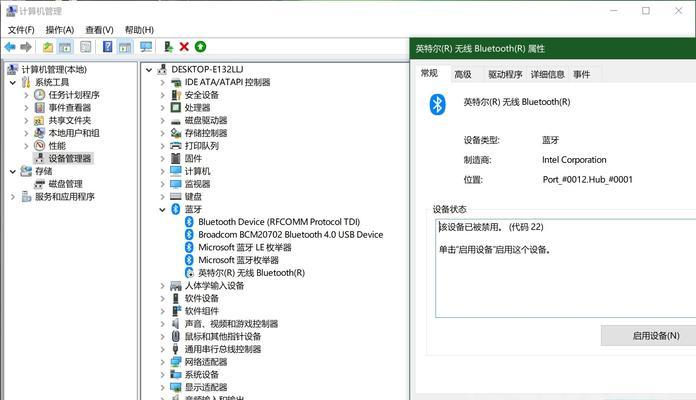Switch to the 驱动程序 tab
The image size is (696, 400).
pyautogui.click(x=505, y=74)
